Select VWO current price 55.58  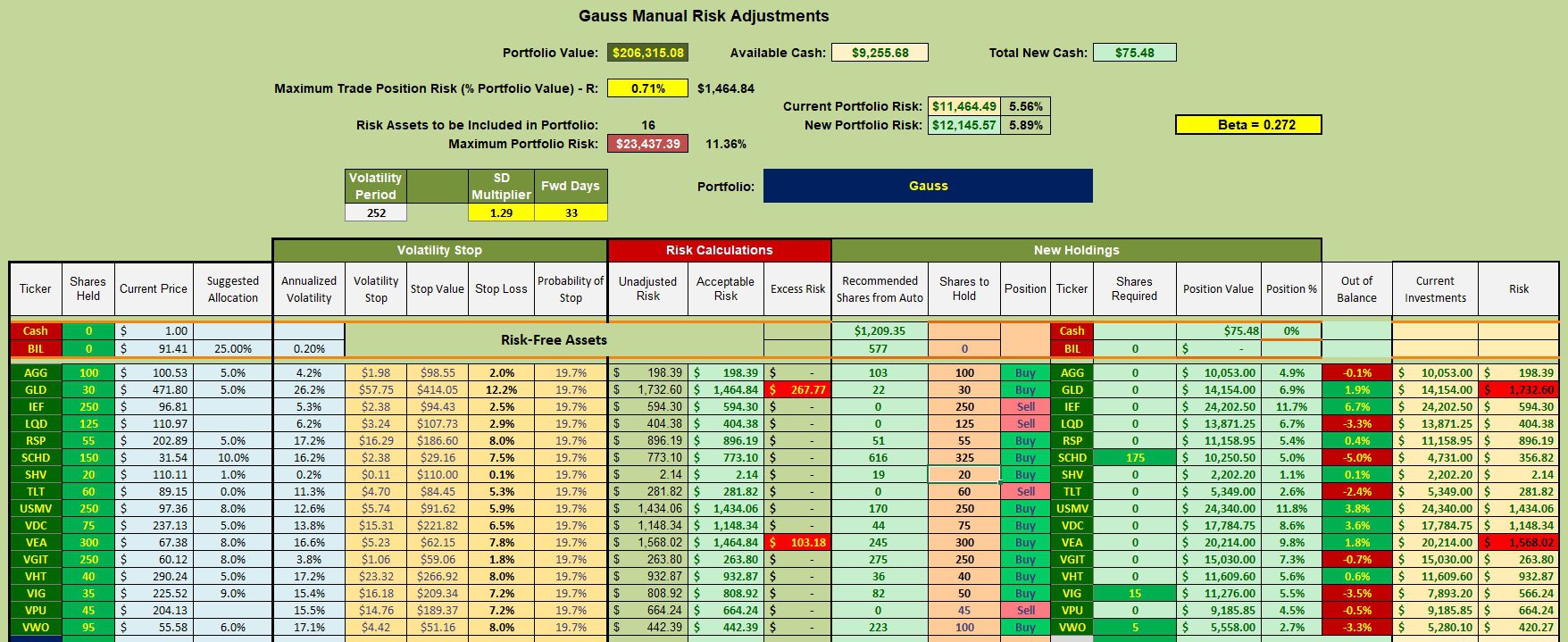pyautogui.click(x=154, y=627)
